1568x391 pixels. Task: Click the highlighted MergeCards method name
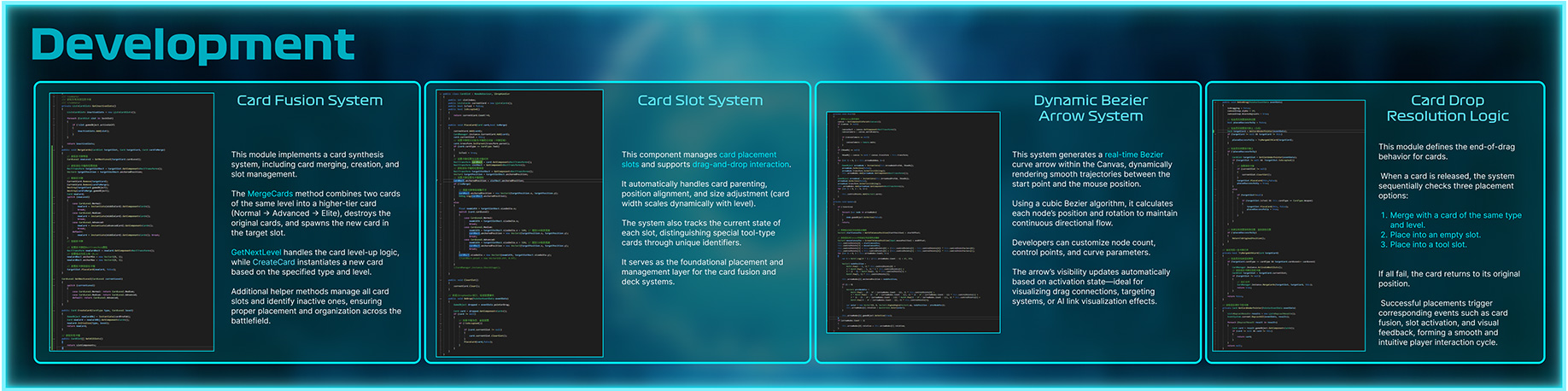coord(270,194)
